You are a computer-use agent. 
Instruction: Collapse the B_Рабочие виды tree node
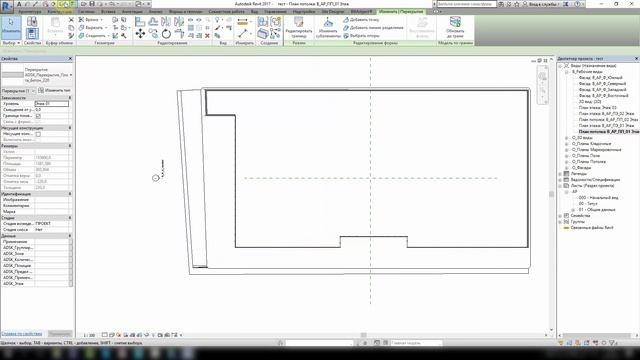click(567, 72)
